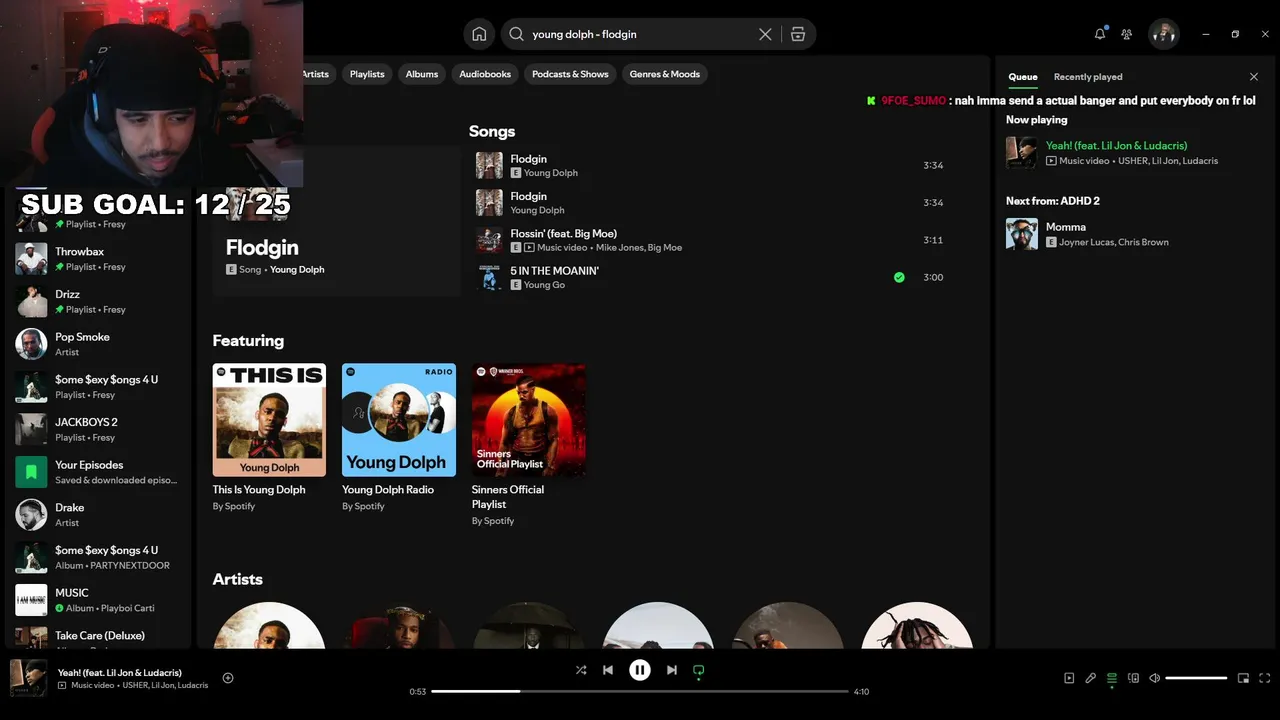The height and width of the screenshot is (720, 1280).
Task: Open notifications bell icon
Action: (x=1100, y=34)
